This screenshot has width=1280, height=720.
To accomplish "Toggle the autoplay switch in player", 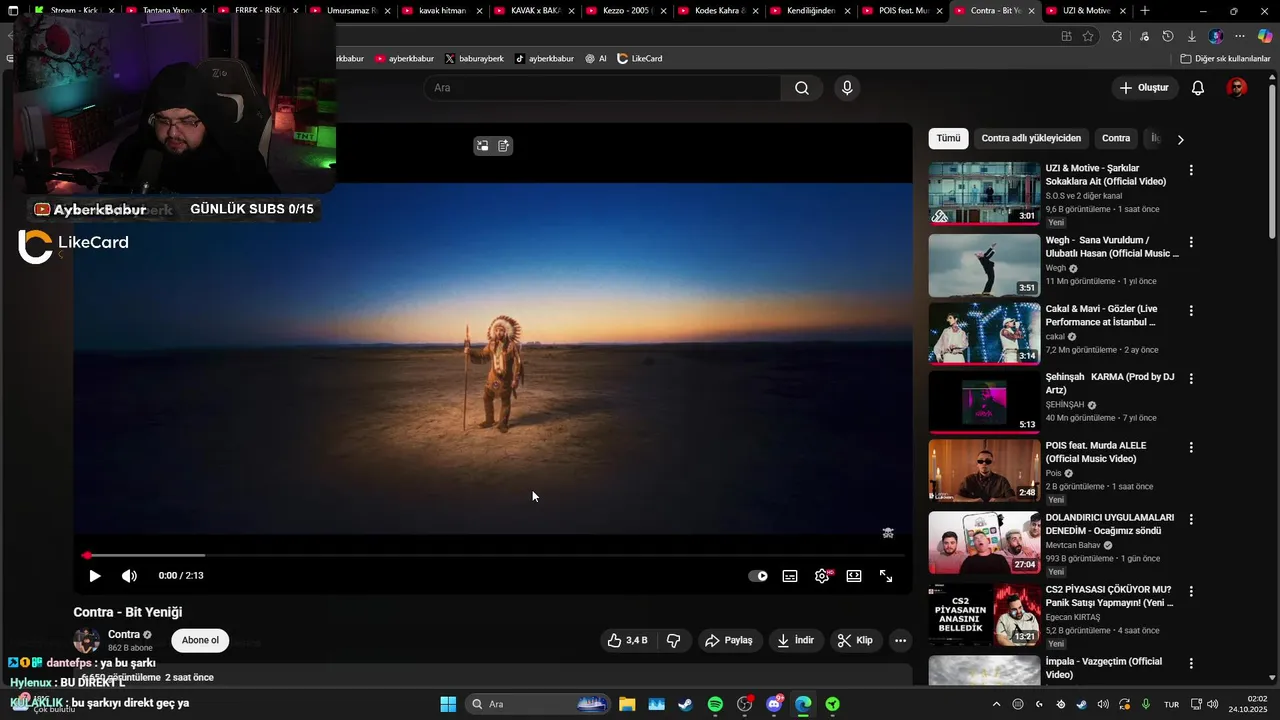I will tap(758, 576).
